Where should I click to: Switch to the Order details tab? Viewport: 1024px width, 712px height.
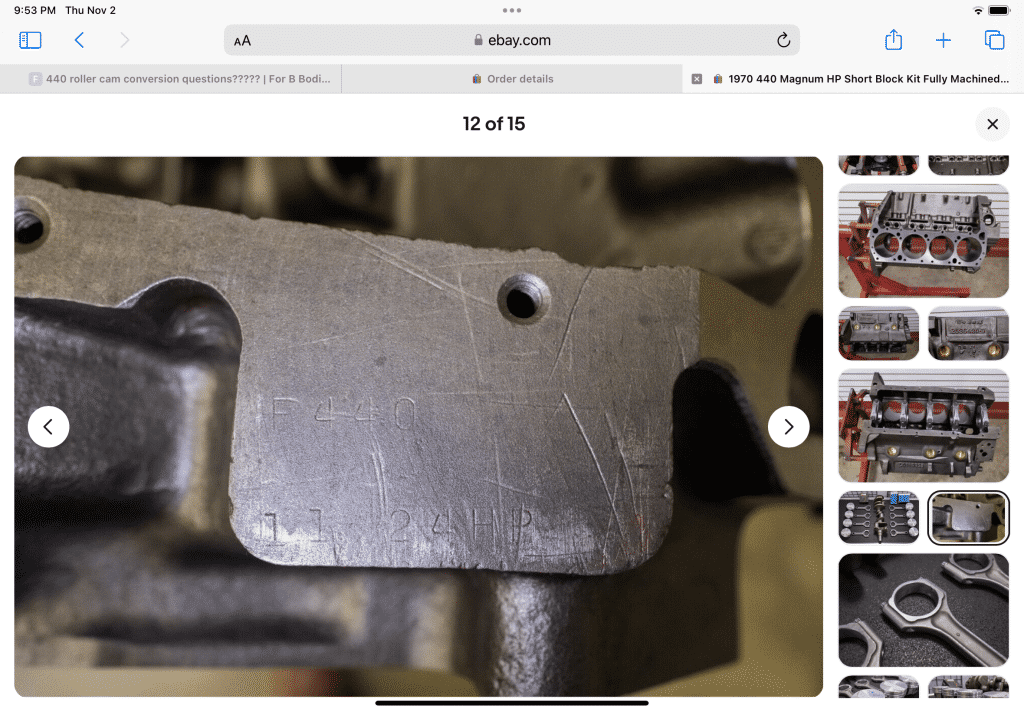[512, 79]
